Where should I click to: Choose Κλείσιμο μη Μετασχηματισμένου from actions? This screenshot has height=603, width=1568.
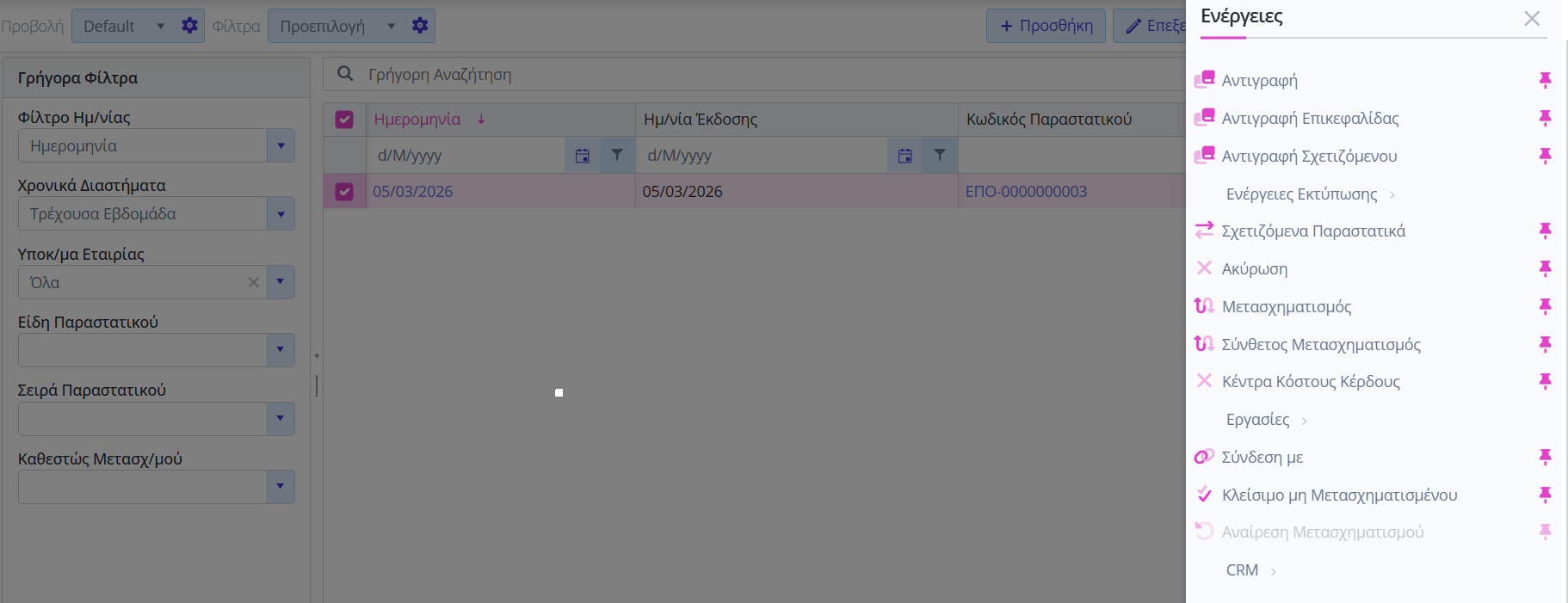click(1338, 495)
